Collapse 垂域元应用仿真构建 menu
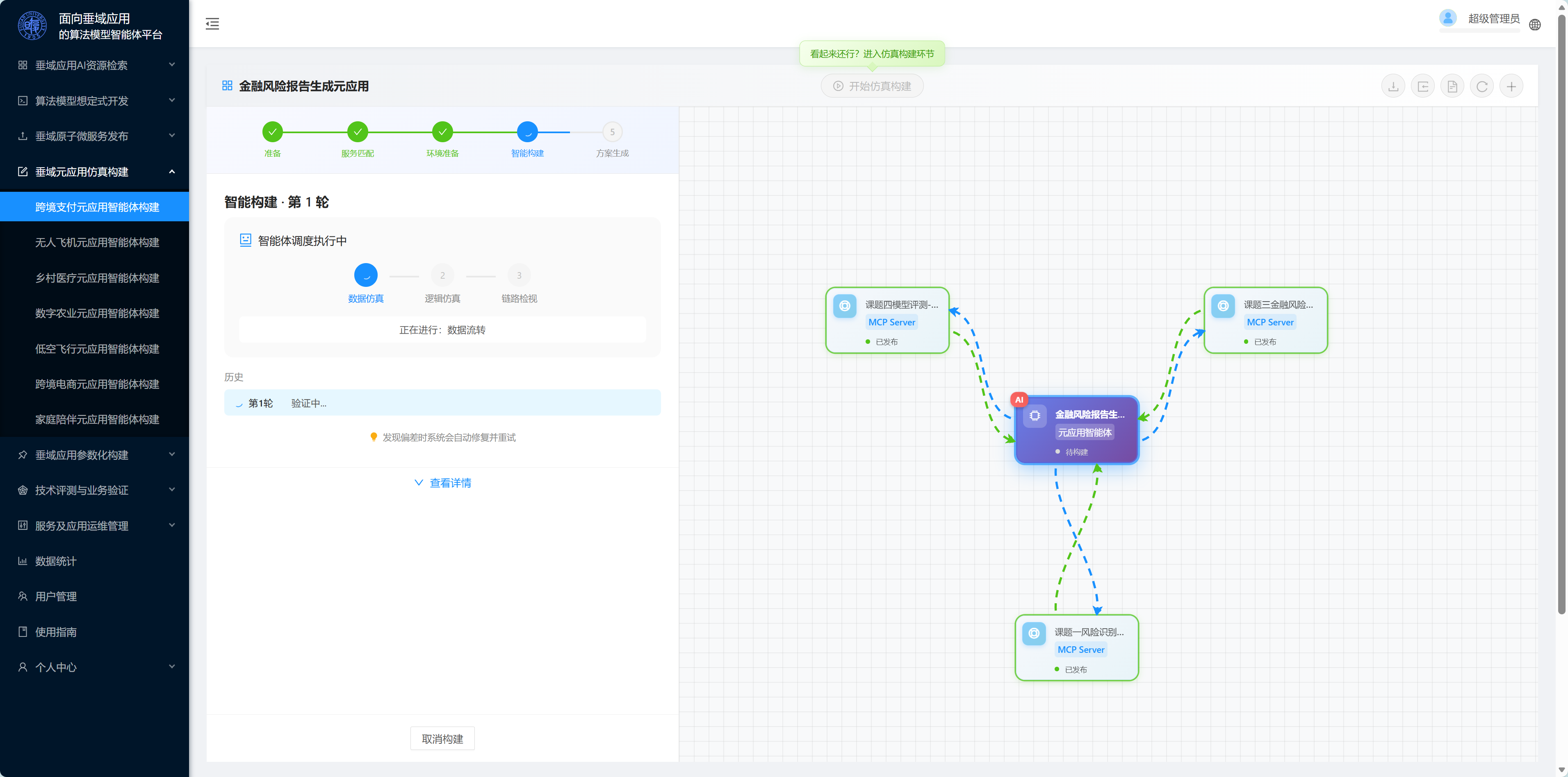 (x=94, y=172)
